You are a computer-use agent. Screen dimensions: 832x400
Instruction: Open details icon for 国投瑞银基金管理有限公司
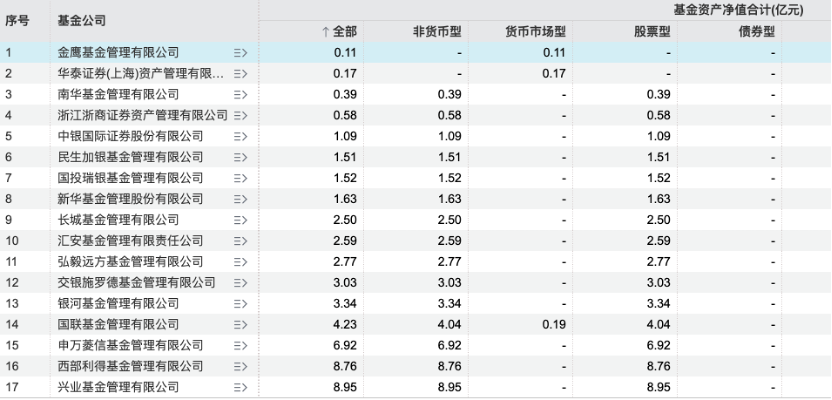coord(240,178)
